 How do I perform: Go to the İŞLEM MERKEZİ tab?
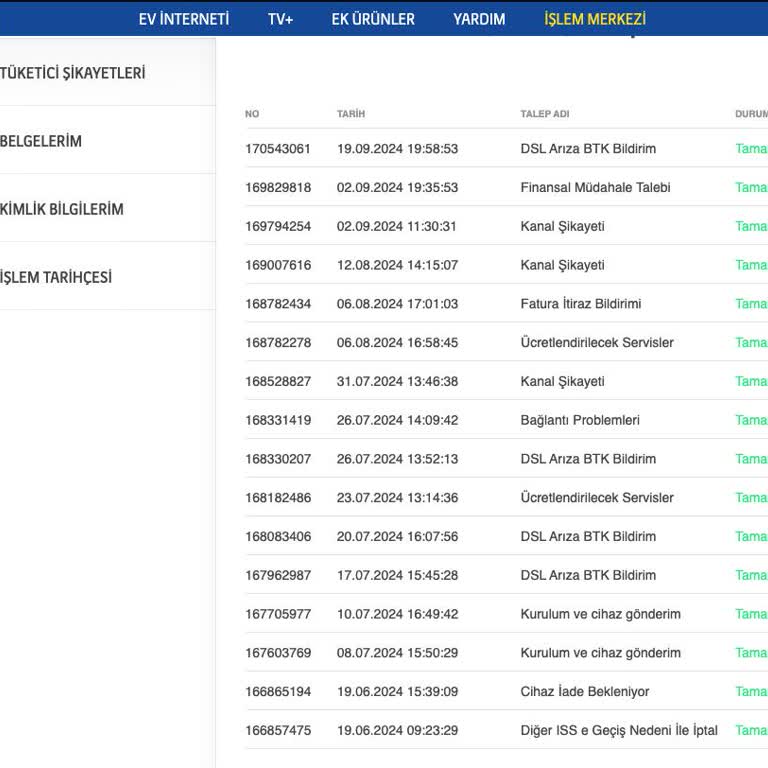tap(594, 19)
